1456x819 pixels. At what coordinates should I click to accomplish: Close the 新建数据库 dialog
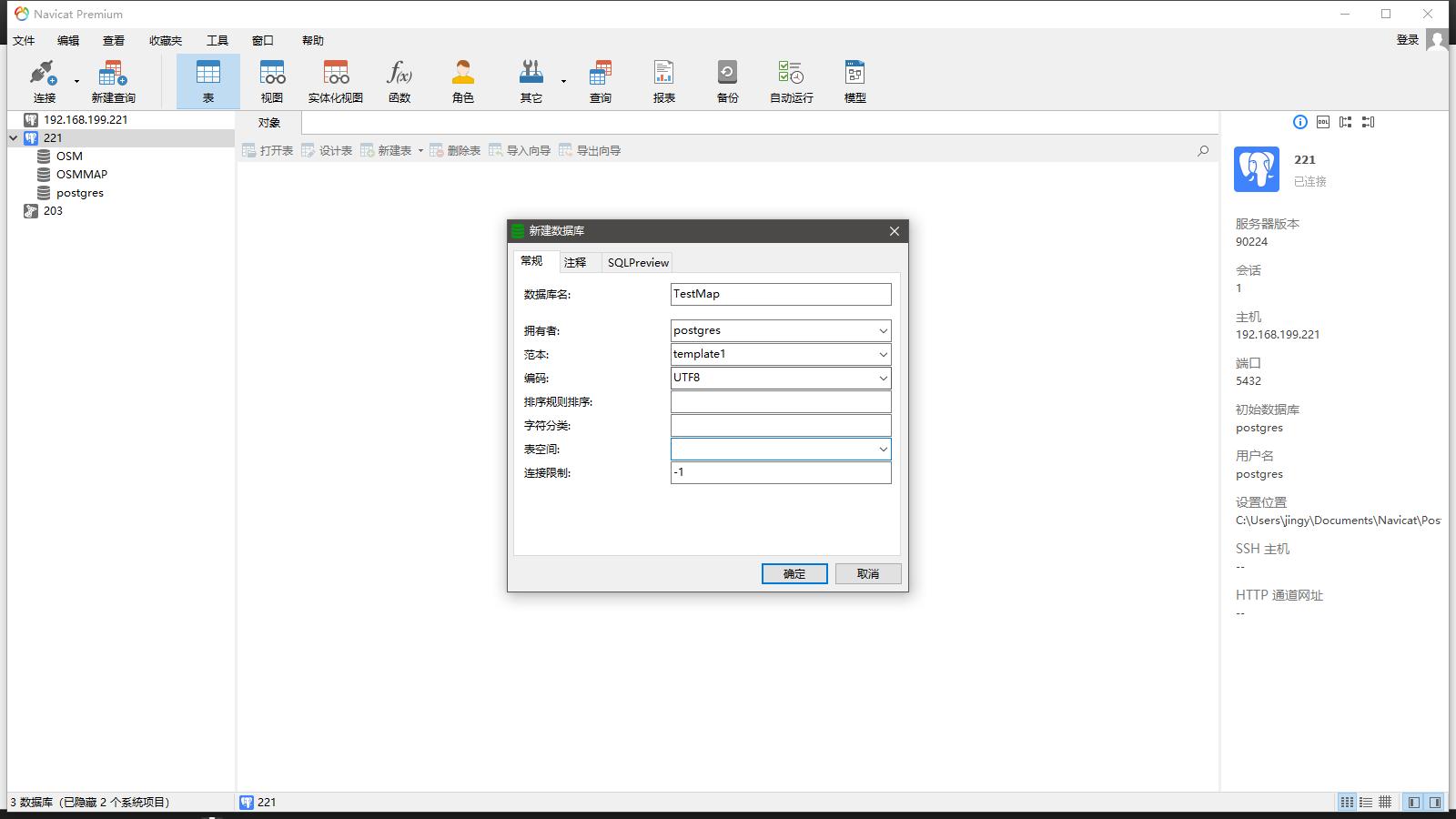(895, 231)
